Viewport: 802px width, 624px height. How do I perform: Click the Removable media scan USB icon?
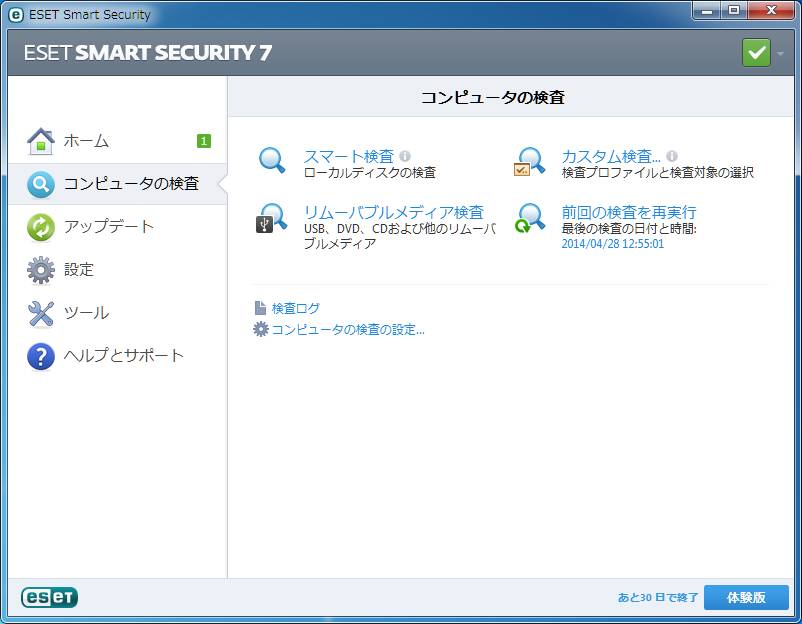tap(271, 218)
